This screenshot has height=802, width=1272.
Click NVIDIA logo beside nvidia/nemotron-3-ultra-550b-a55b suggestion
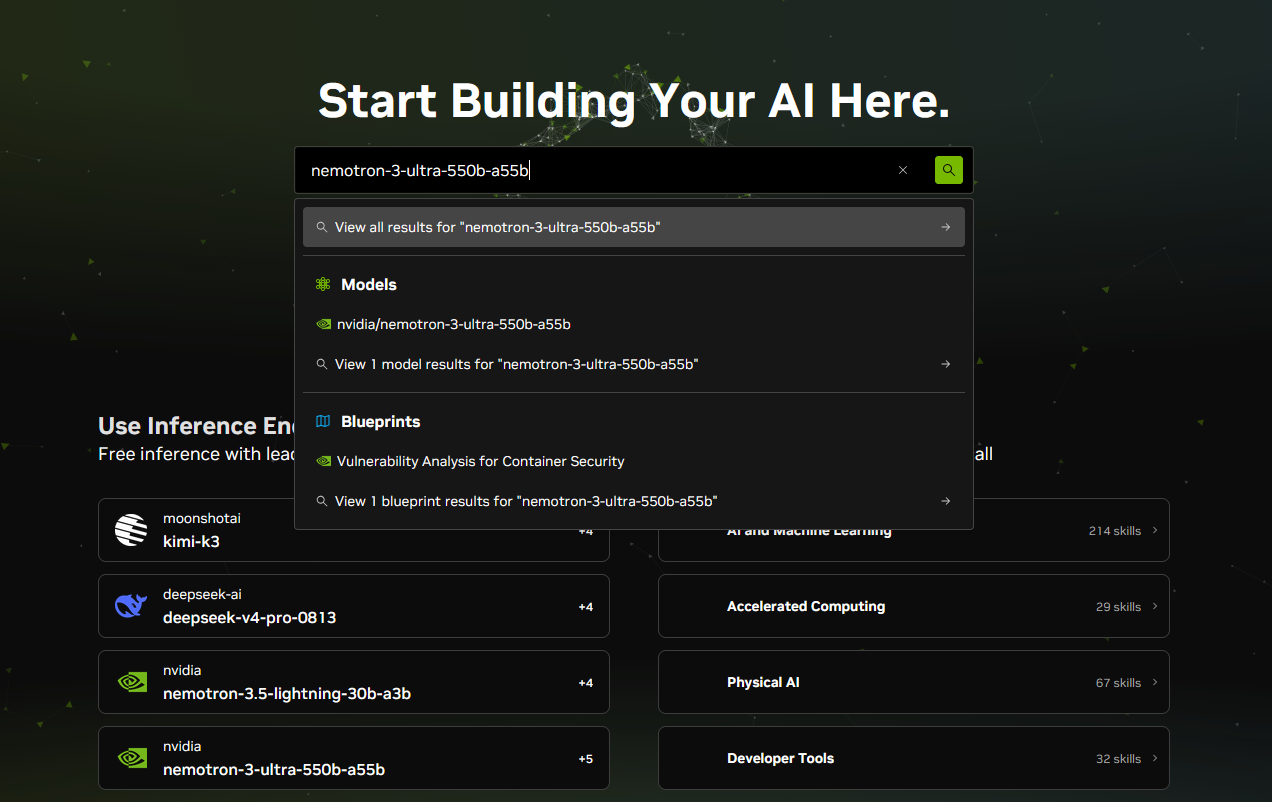click(x=323, y=324)
